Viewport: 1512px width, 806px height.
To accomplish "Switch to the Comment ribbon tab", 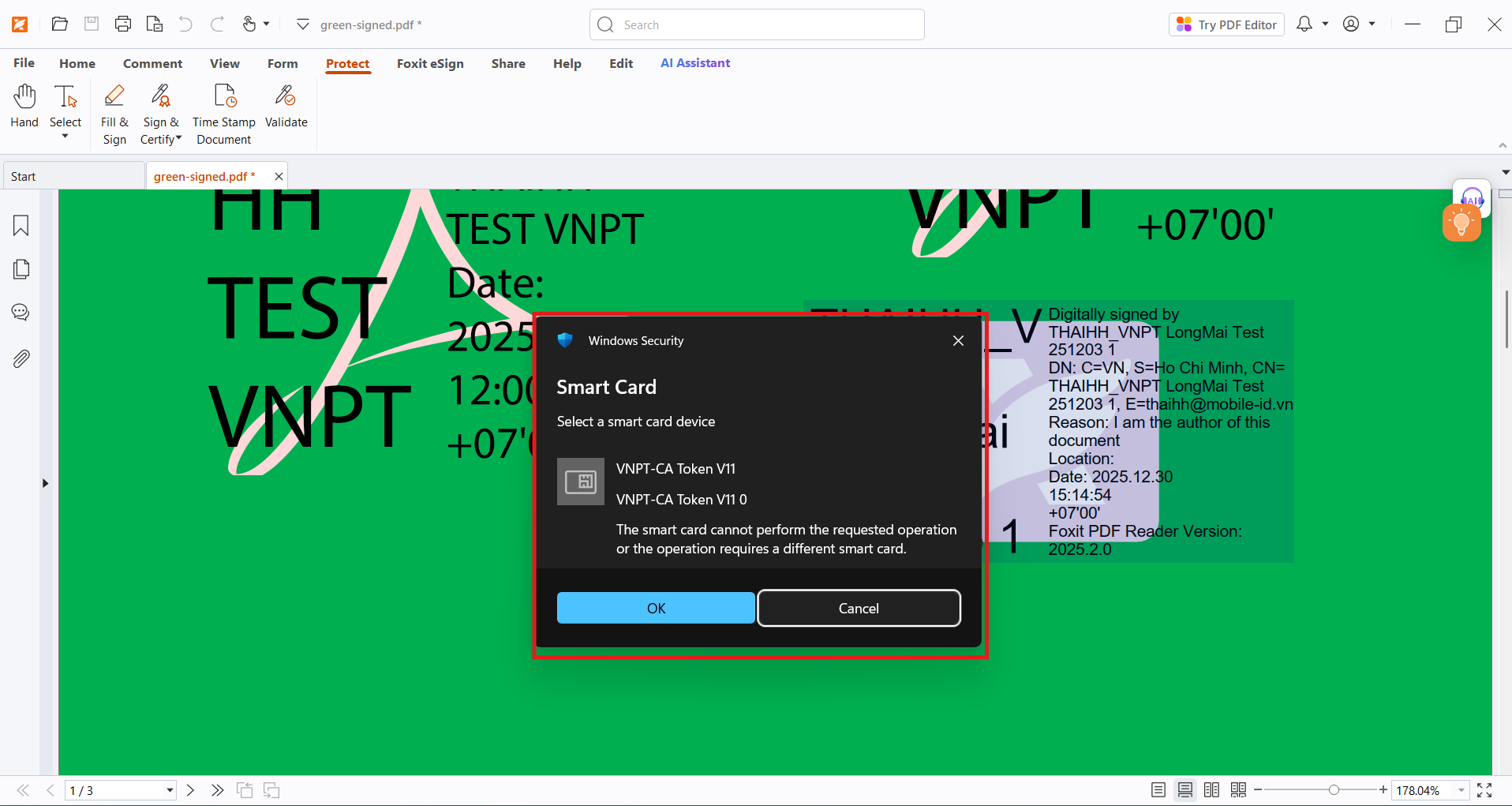I will coord(152,63).
